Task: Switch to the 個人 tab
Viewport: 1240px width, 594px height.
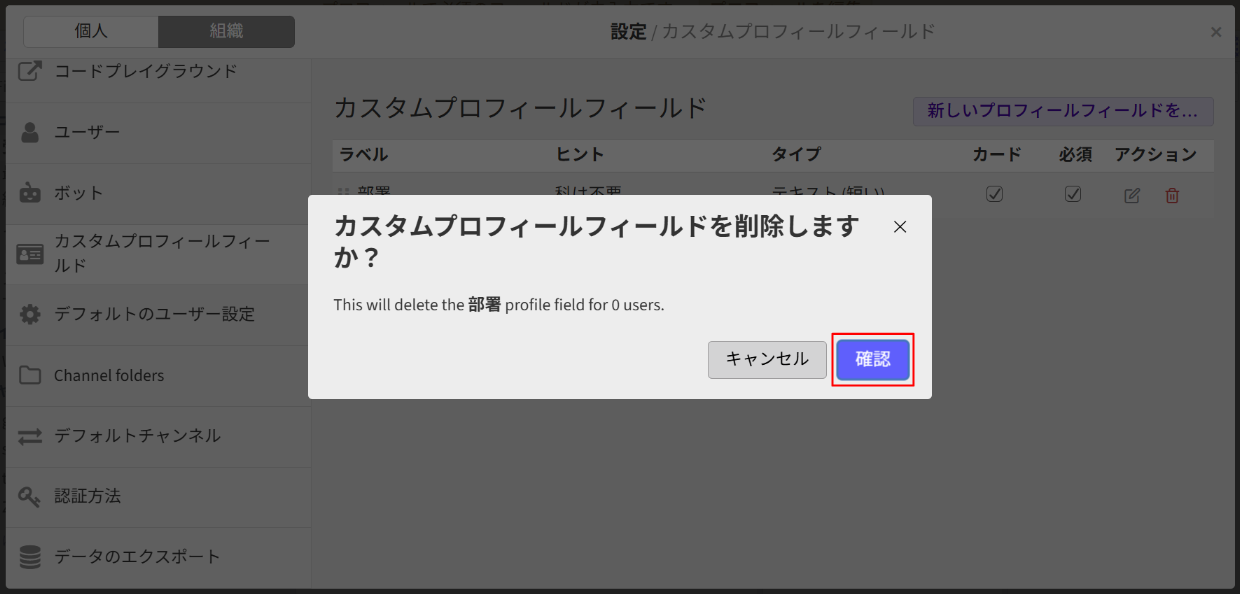Action: [91, 31]
